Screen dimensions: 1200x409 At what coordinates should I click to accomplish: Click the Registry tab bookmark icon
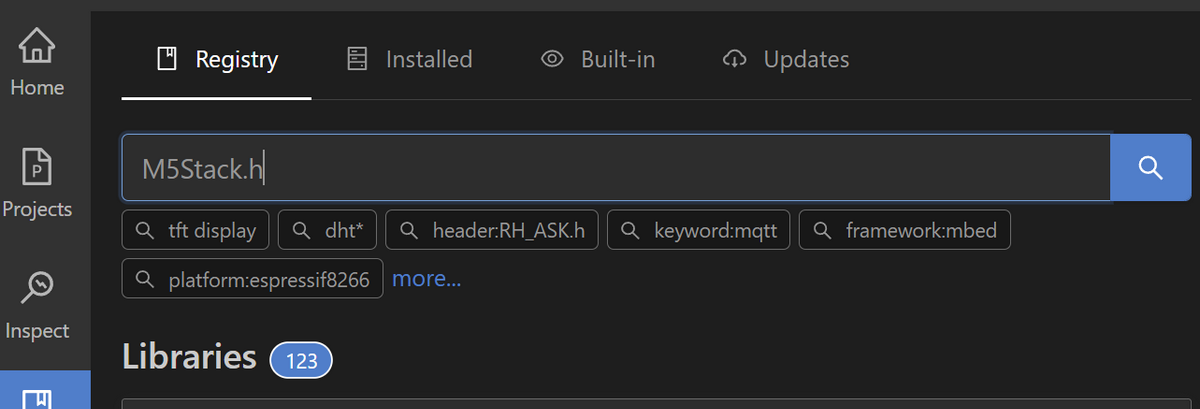[x=167, y=59]
